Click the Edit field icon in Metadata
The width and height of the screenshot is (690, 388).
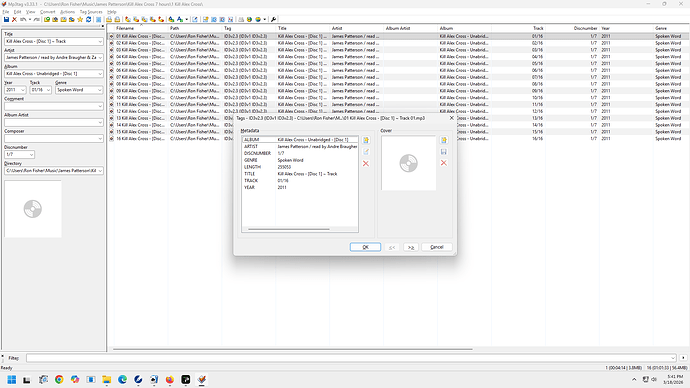[x=366, y=152]
